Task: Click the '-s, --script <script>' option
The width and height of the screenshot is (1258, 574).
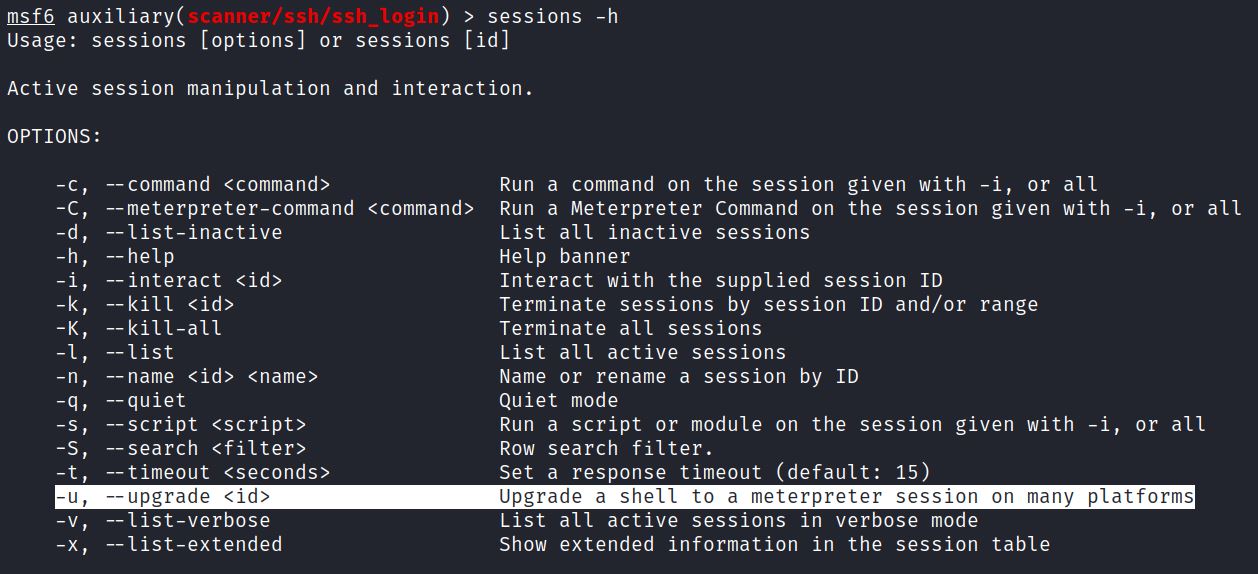Action: click(181, 425)
